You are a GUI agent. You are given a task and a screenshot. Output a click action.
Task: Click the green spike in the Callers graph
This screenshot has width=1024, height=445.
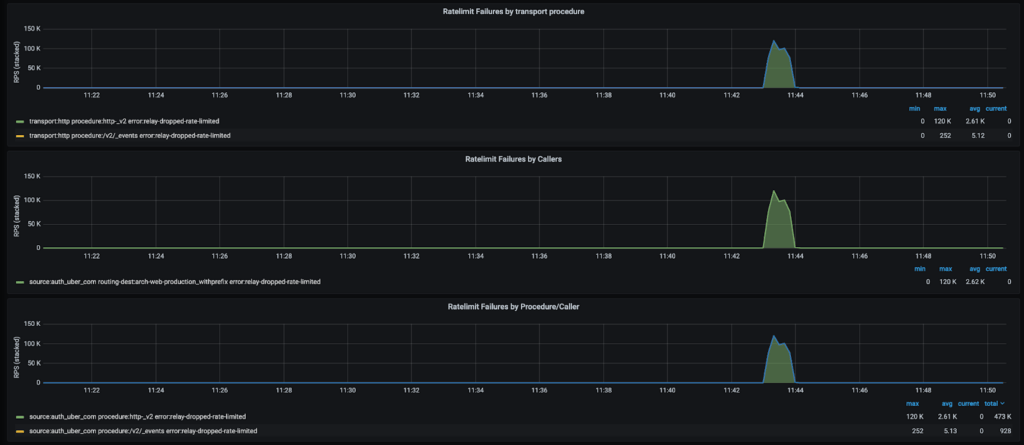coord(779,222)
